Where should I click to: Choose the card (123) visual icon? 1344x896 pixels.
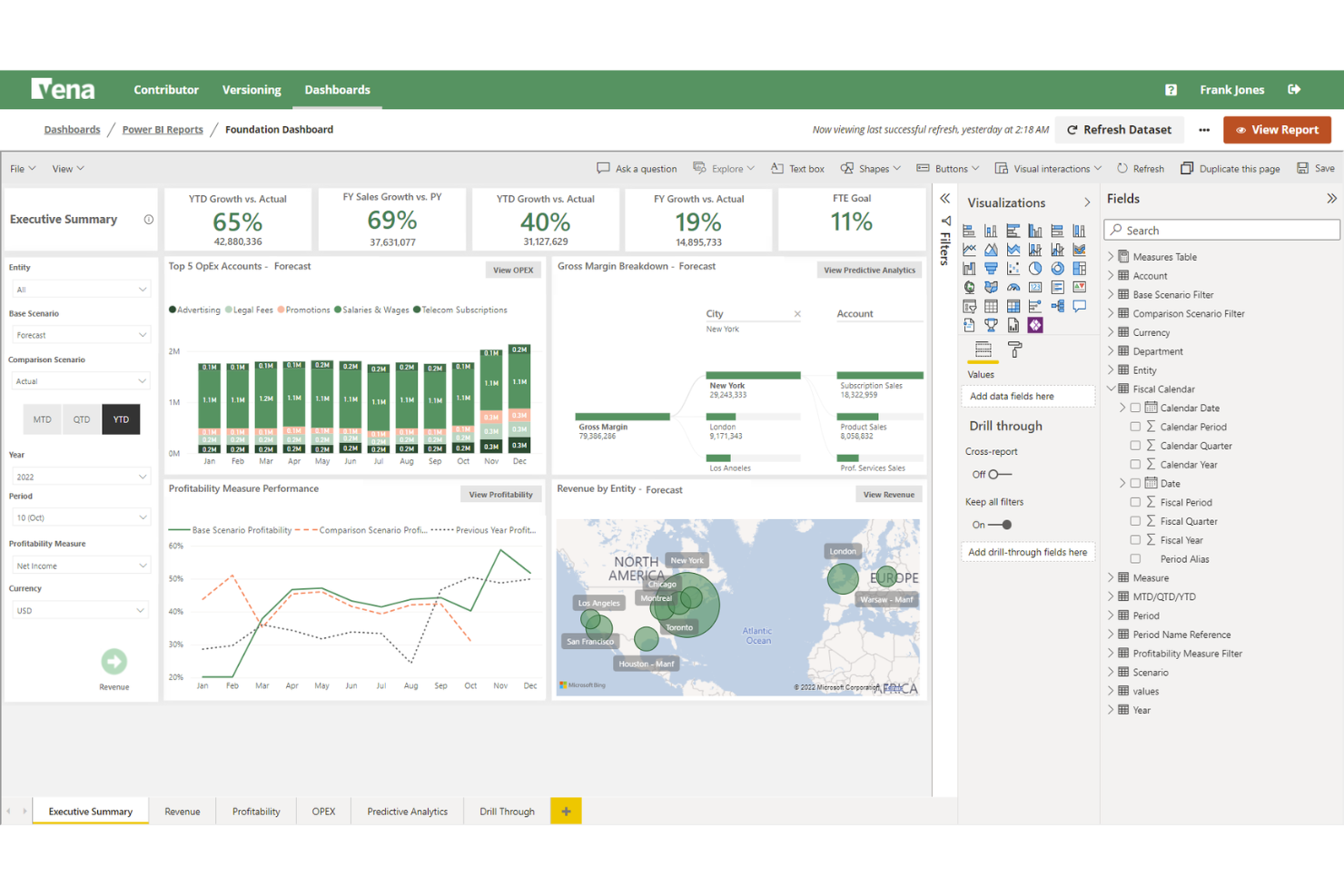click(x=1036, y=287)
